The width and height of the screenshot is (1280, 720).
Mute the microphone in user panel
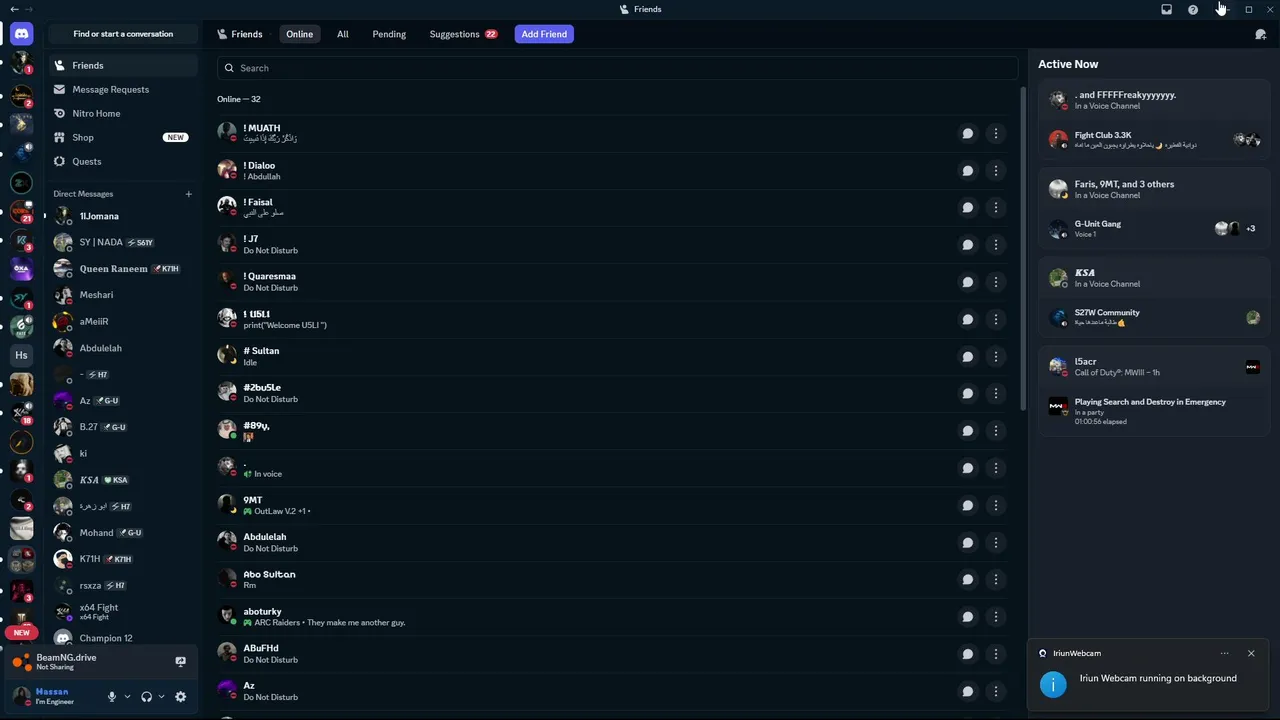(x=112, y=697)
